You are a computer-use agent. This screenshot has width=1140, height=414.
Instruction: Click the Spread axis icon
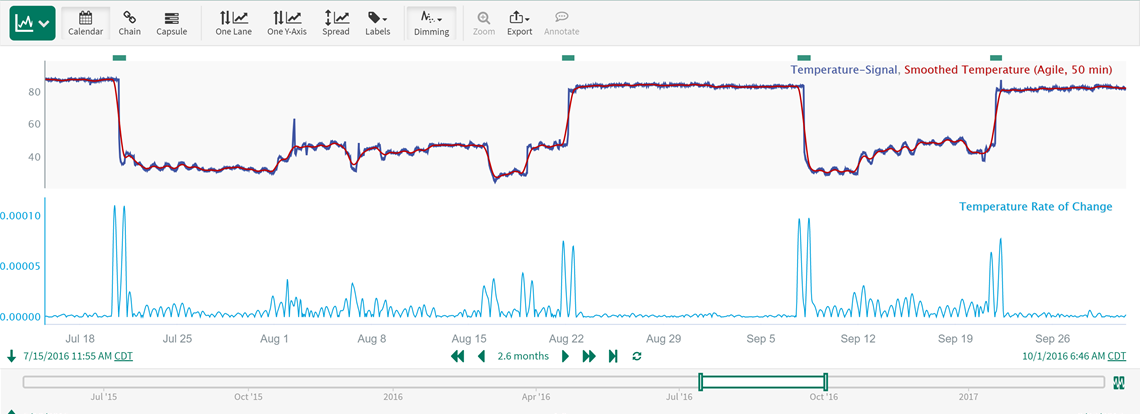point(336,22)
